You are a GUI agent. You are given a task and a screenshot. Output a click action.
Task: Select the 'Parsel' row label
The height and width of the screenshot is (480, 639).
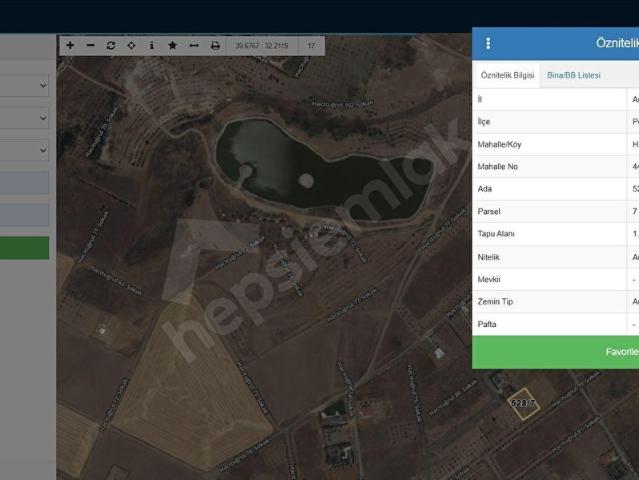point(489,211)
